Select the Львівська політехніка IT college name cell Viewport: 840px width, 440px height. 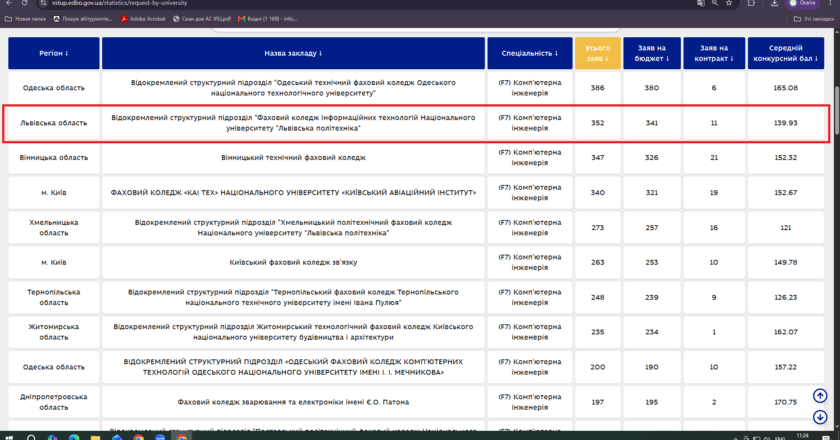(x=293, y=123)
